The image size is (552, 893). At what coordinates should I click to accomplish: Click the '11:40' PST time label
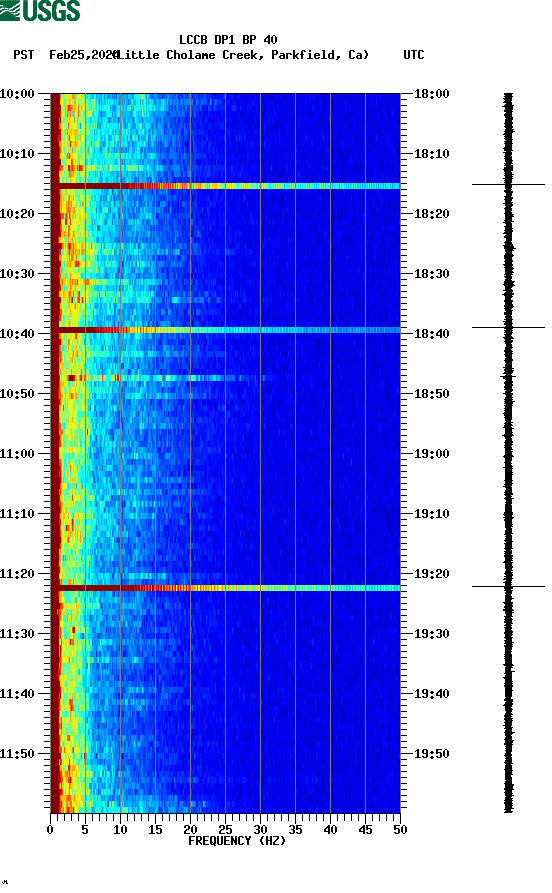(x=17, y=694)
